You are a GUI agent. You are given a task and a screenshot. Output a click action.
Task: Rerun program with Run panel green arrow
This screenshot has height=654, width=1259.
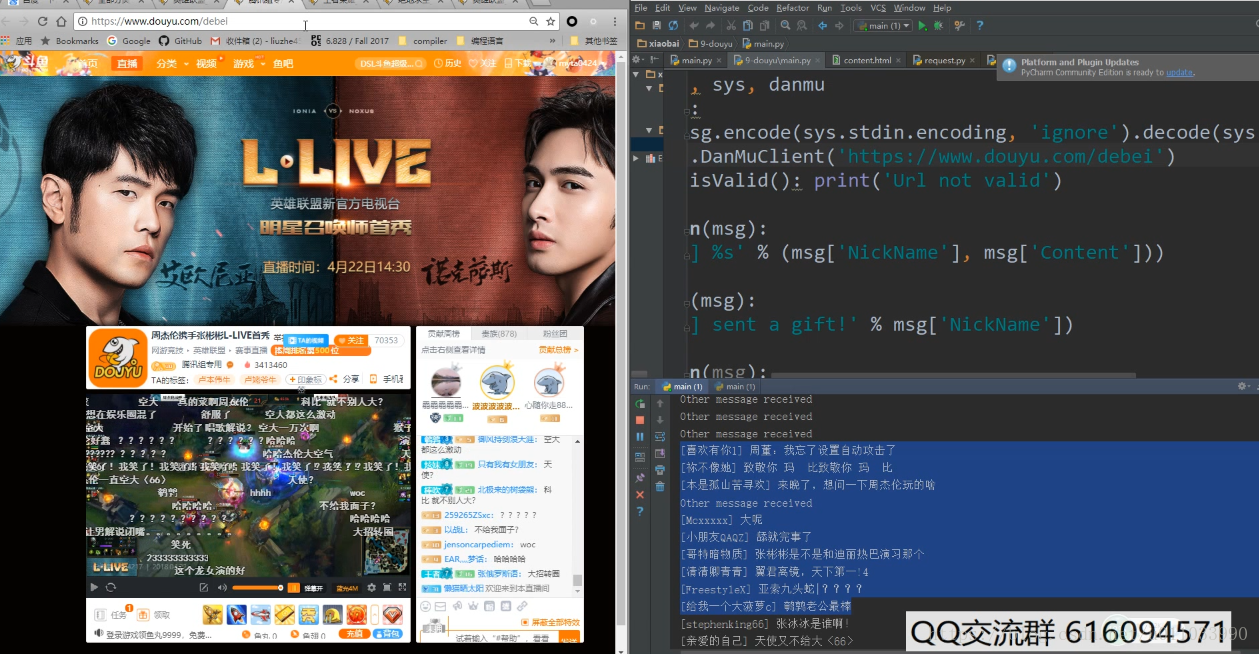640,403
